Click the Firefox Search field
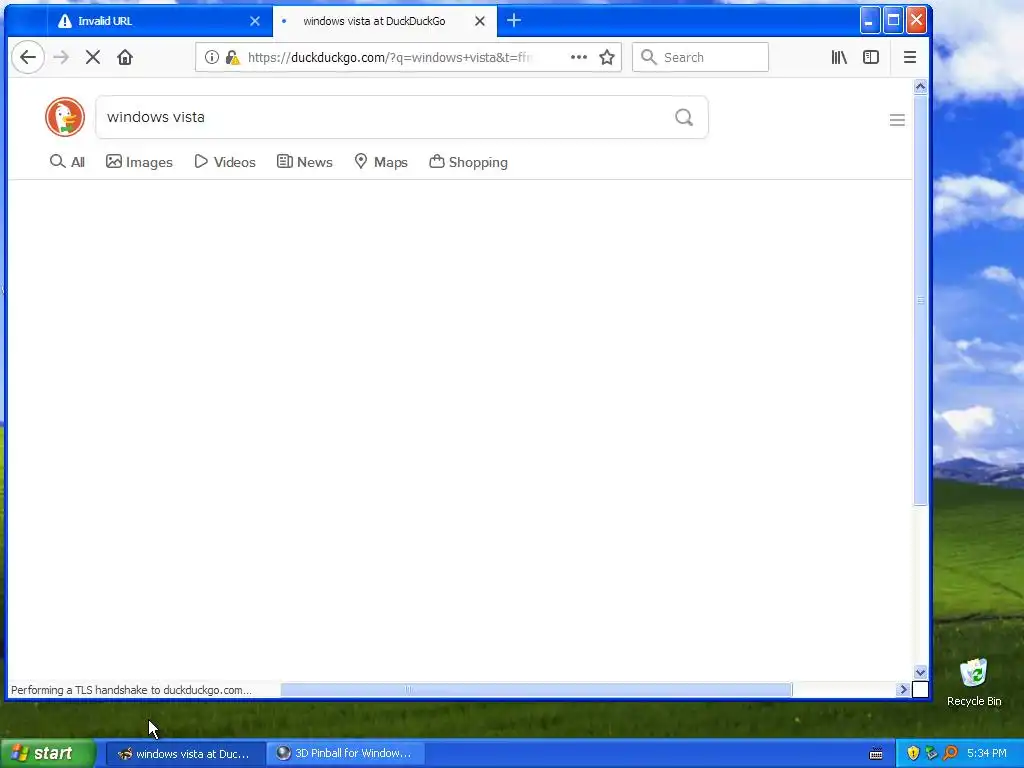Viewport: 1024px width, 768px height. coord(700,57)
